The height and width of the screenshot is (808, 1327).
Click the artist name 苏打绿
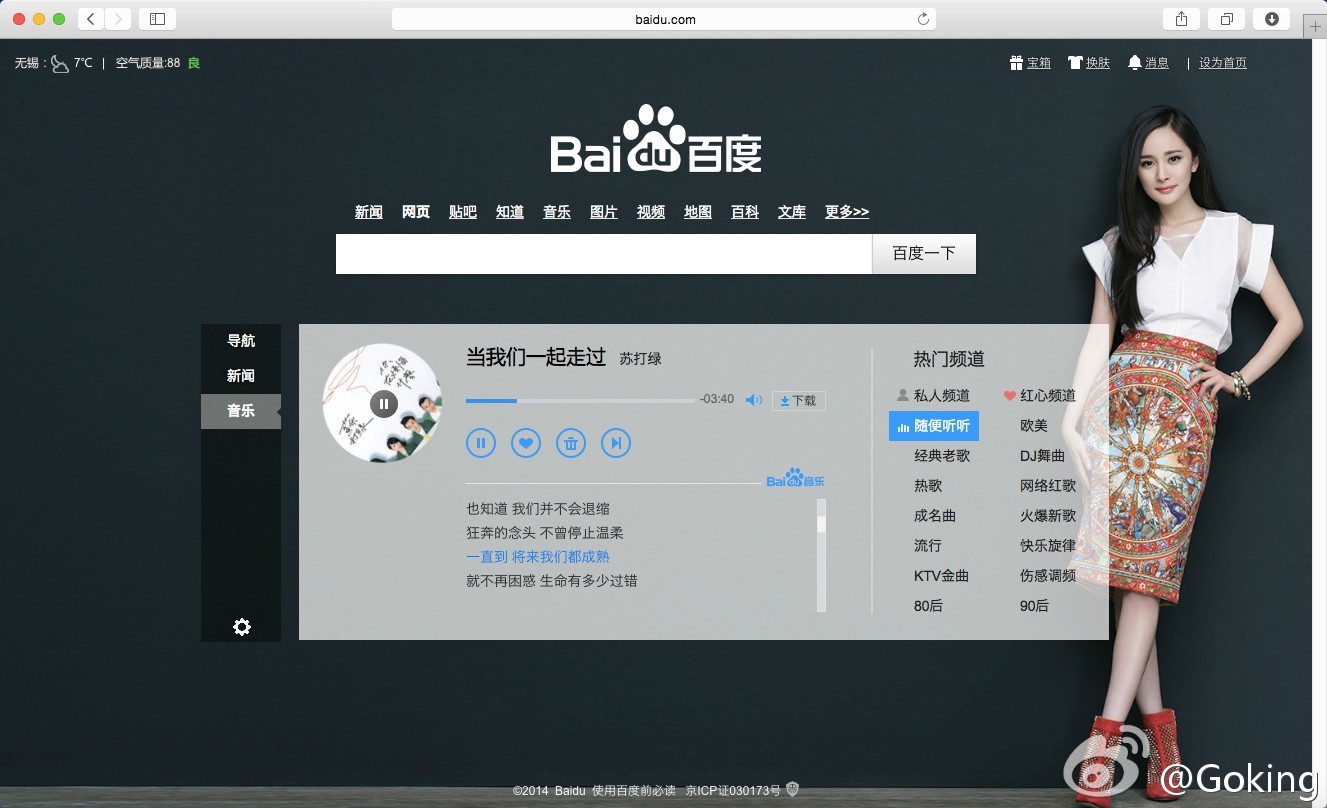[640, 359]
